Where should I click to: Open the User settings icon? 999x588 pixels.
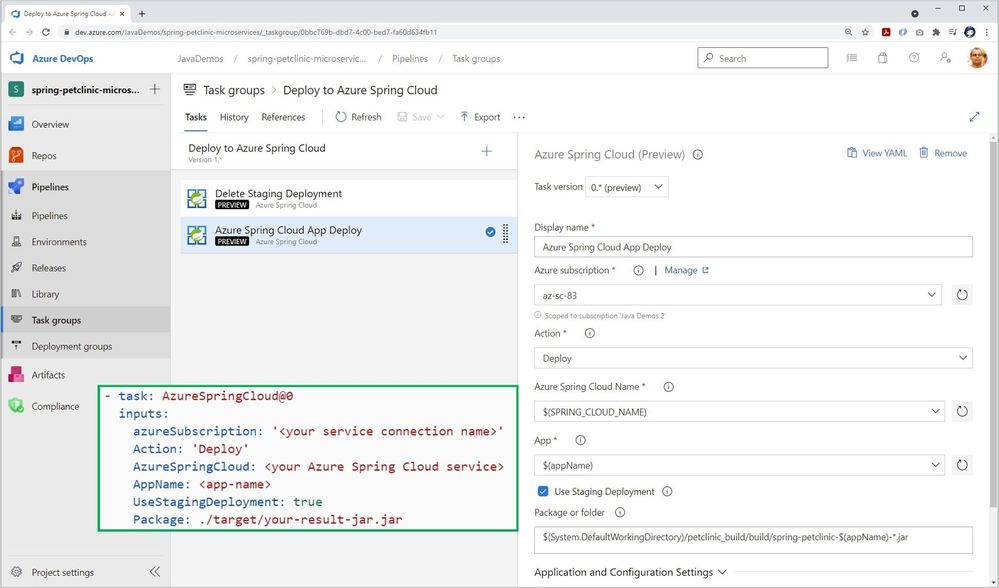pyautogui.click(x=945, y=58)
